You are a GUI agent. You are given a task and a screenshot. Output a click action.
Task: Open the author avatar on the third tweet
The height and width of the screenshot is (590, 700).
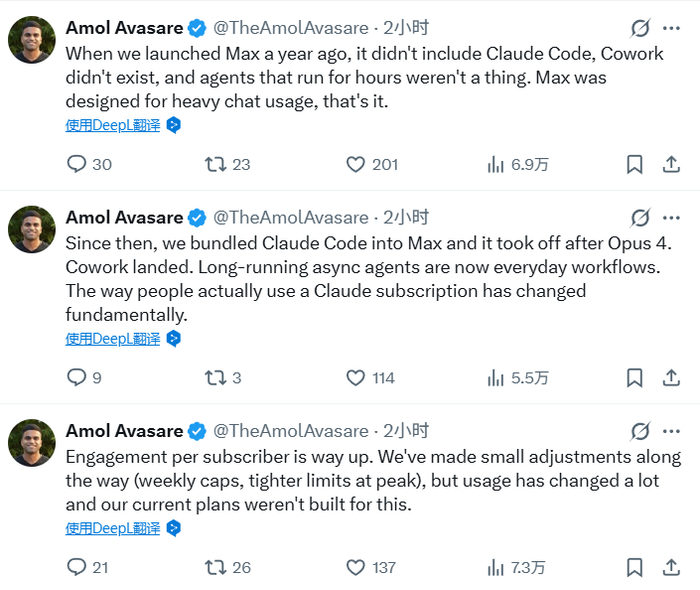(x=32, y=442)
